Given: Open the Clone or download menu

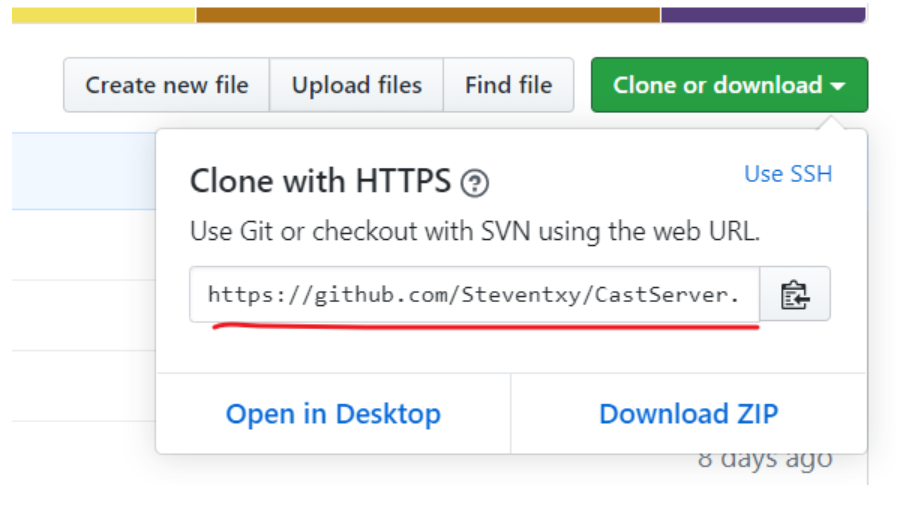Looking at the screenshot, I should tap(728, 85).
